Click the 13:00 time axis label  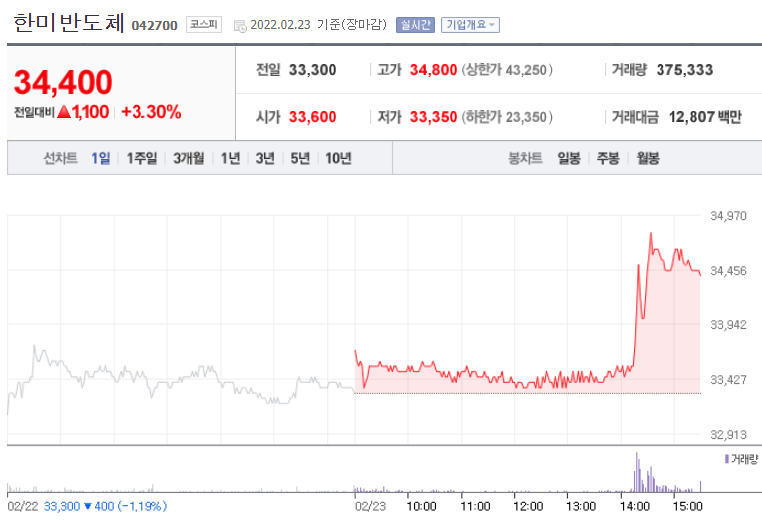(581, 507)
